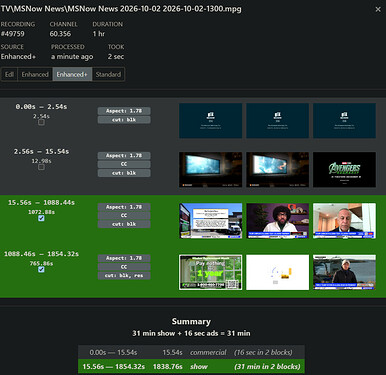386x375 pixels.
Task: Click cut: blk tag in 15.56s segment
Action: pos(124,224)
